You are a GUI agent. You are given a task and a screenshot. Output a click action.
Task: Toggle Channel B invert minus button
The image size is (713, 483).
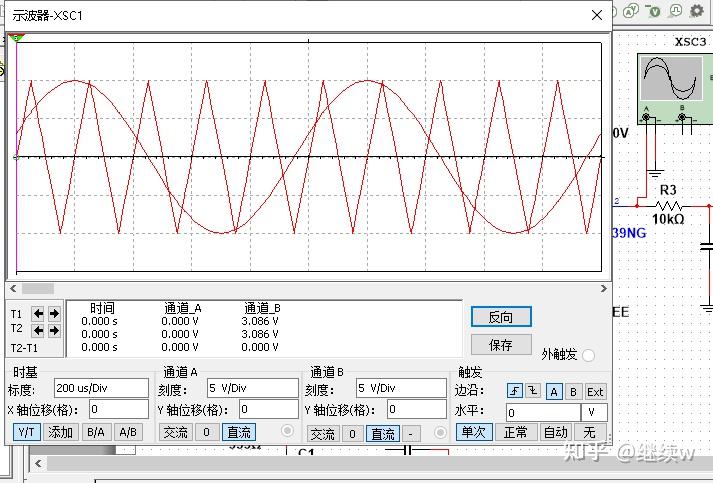(411, 434)
